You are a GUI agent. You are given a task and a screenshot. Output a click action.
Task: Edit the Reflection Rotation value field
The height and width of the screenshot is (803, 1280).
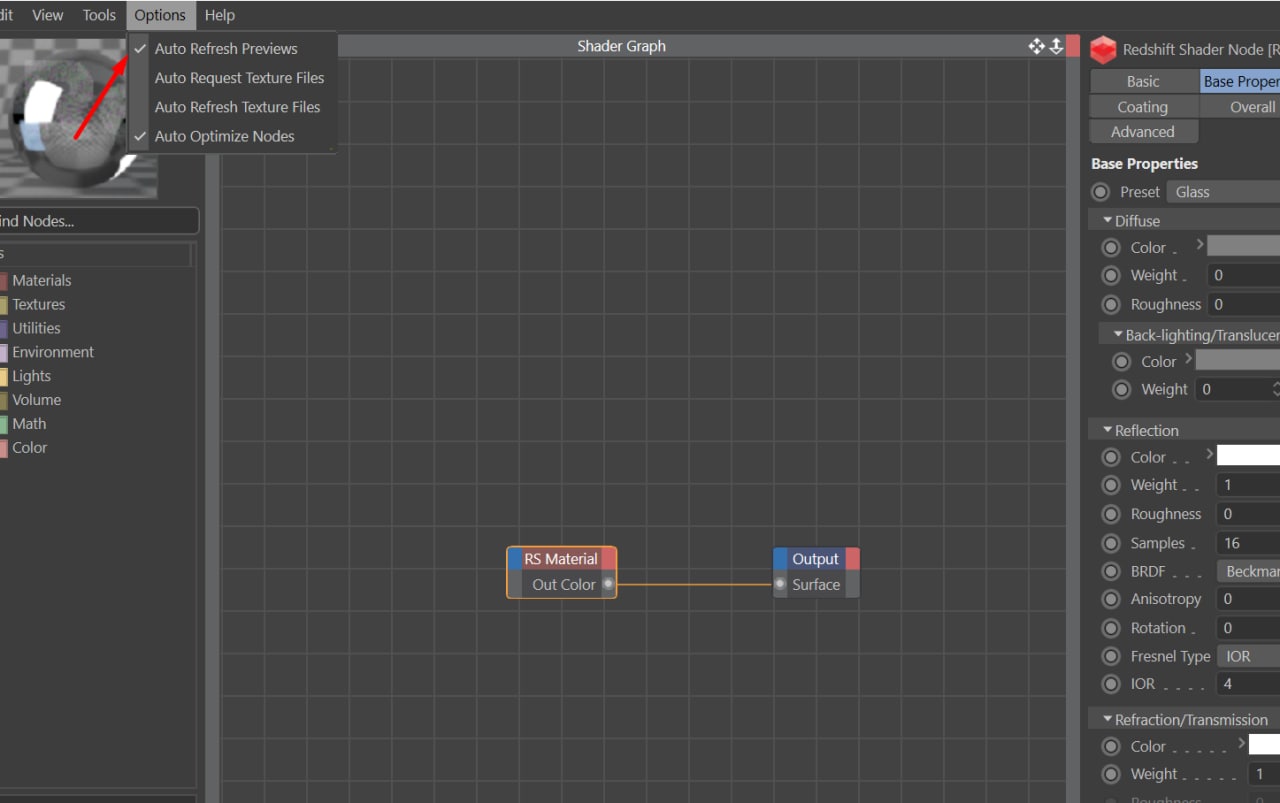click(x=1248, y=628)
